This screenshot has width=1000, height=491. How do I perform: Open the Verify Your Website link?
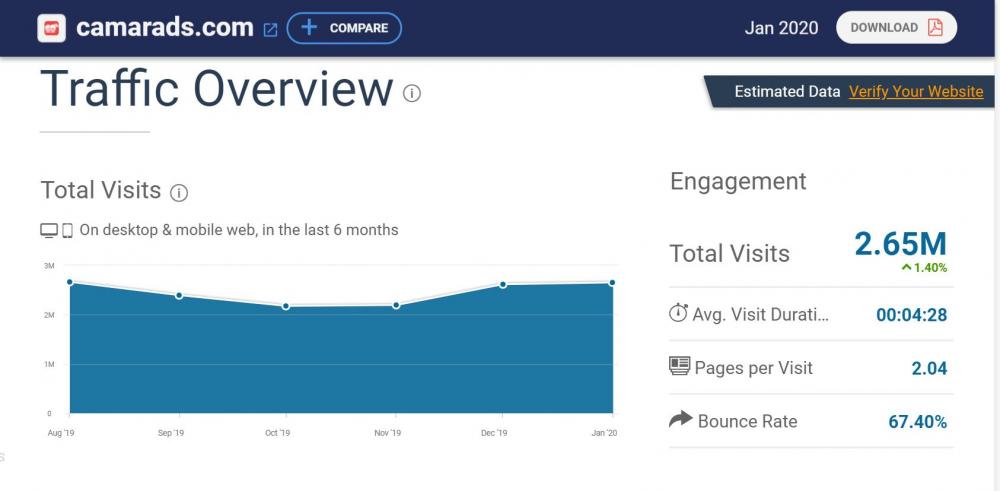coord(916,91)
